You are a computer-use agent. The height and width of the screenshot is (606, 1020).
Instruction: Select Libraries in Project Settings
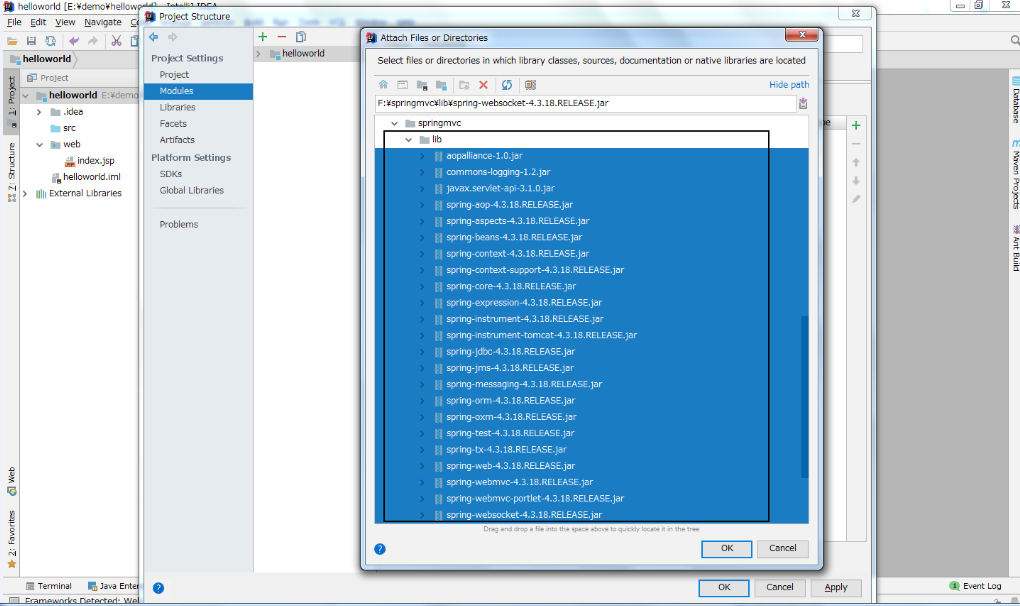pos(178,107)
